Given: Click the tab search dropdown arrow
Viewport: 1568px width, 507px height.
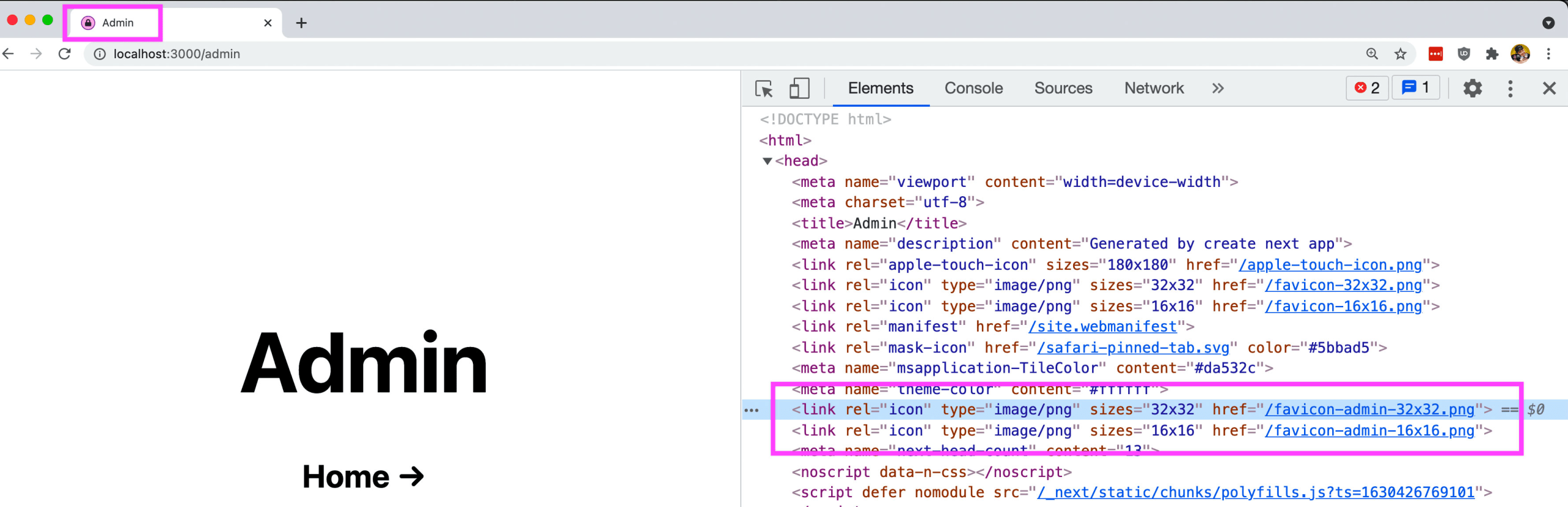Looking at the screenshot, I should tap(1548, 23).
